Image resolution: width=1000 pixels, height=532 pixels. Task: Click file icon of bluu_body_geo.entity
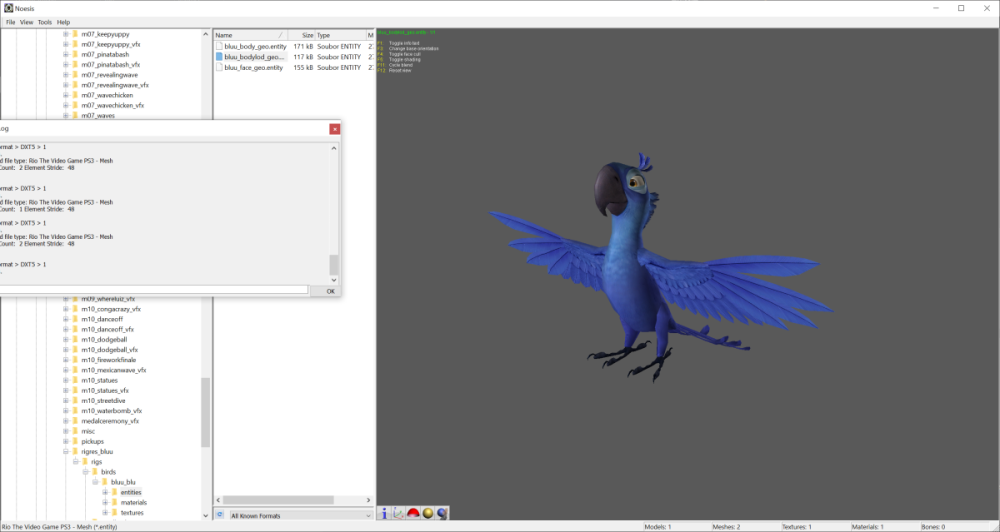pyautogui.click(x=219, y=47)
